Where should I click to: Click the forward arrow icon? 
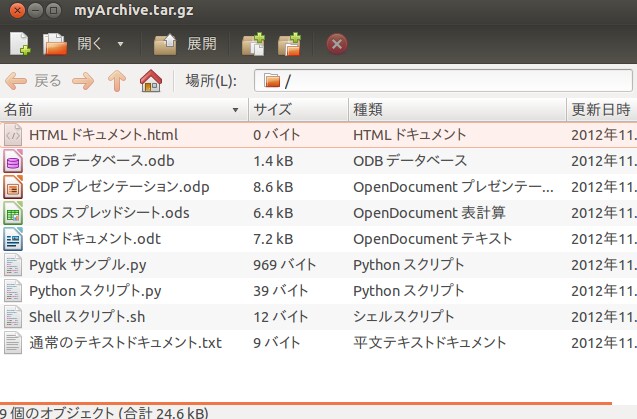click(x=84, y=81)
